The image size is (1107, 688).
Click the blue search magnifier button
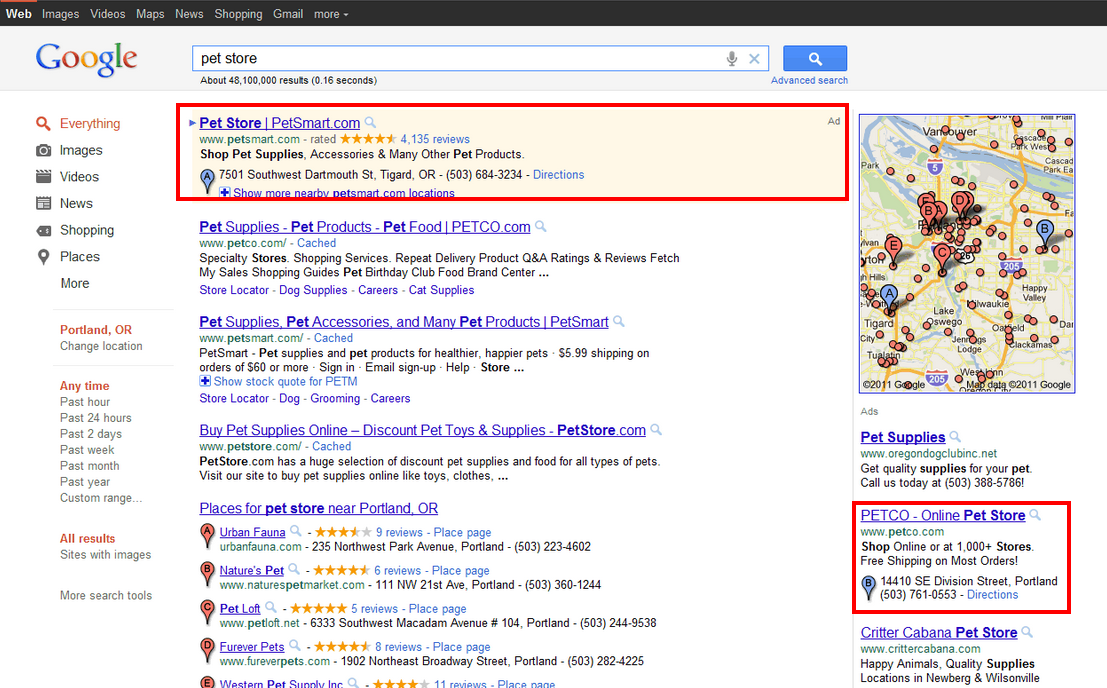815,59
